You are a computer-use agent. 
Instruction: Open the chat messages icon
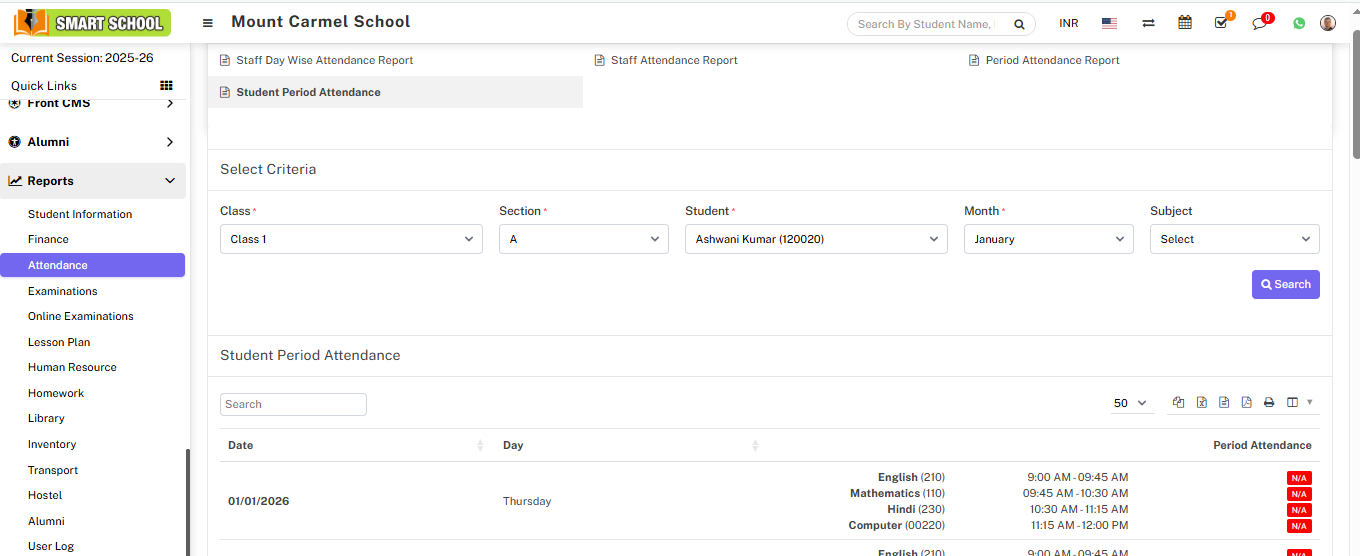coord(1259,23)
